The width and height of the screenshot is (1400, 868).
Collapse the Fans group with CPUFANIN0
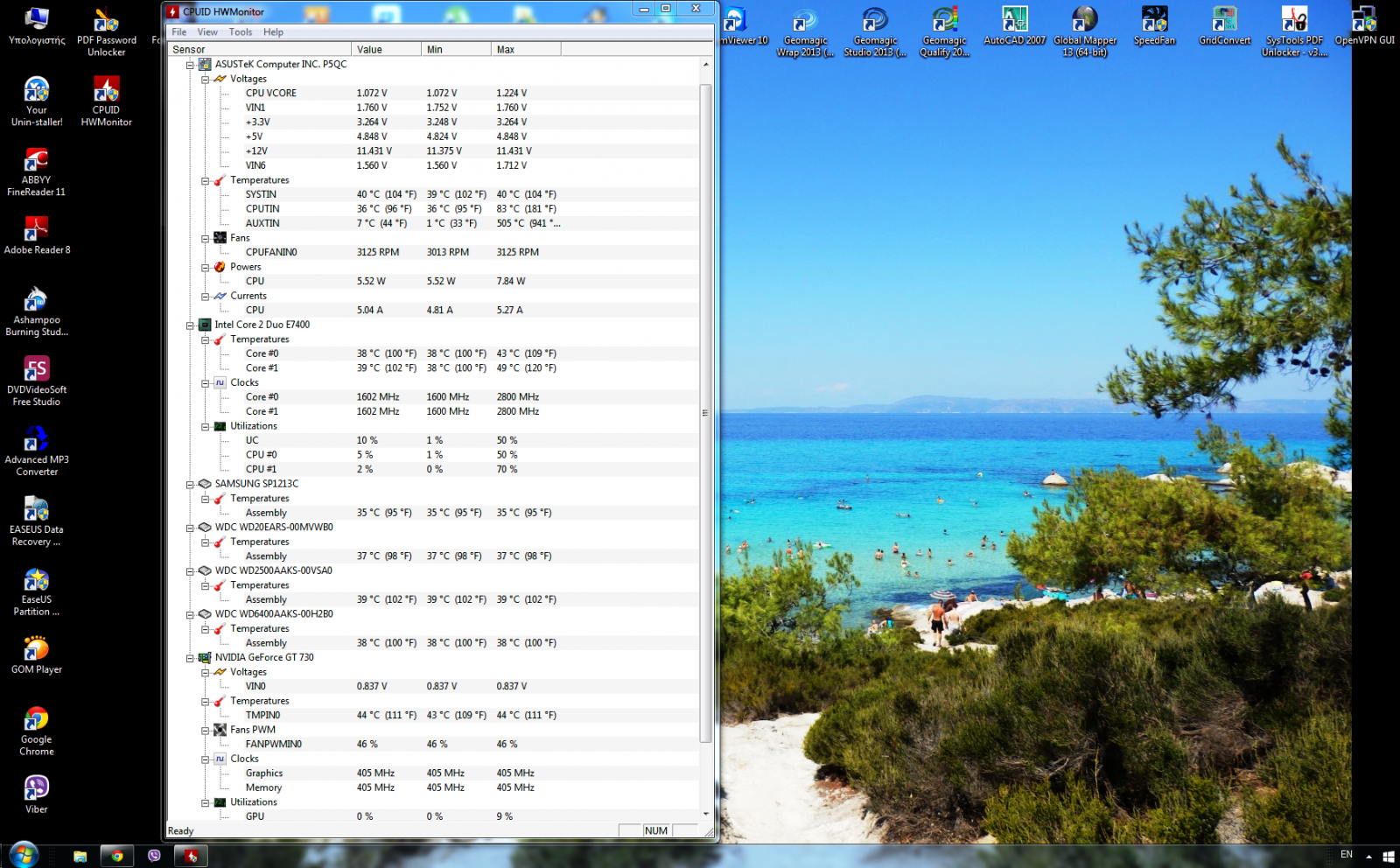pos(206,238)
